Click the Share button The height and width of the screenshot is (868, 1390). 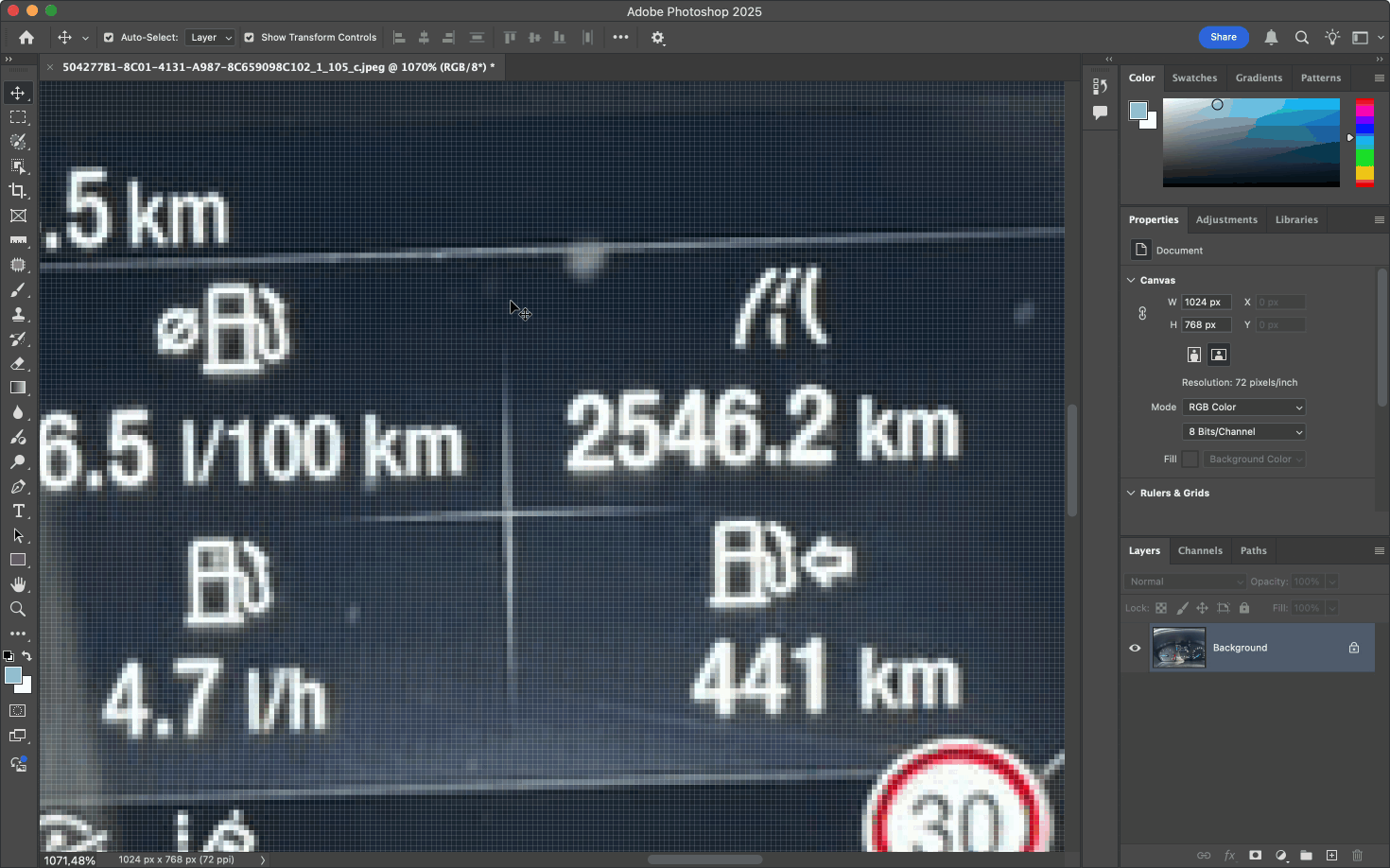(1224, 38)
